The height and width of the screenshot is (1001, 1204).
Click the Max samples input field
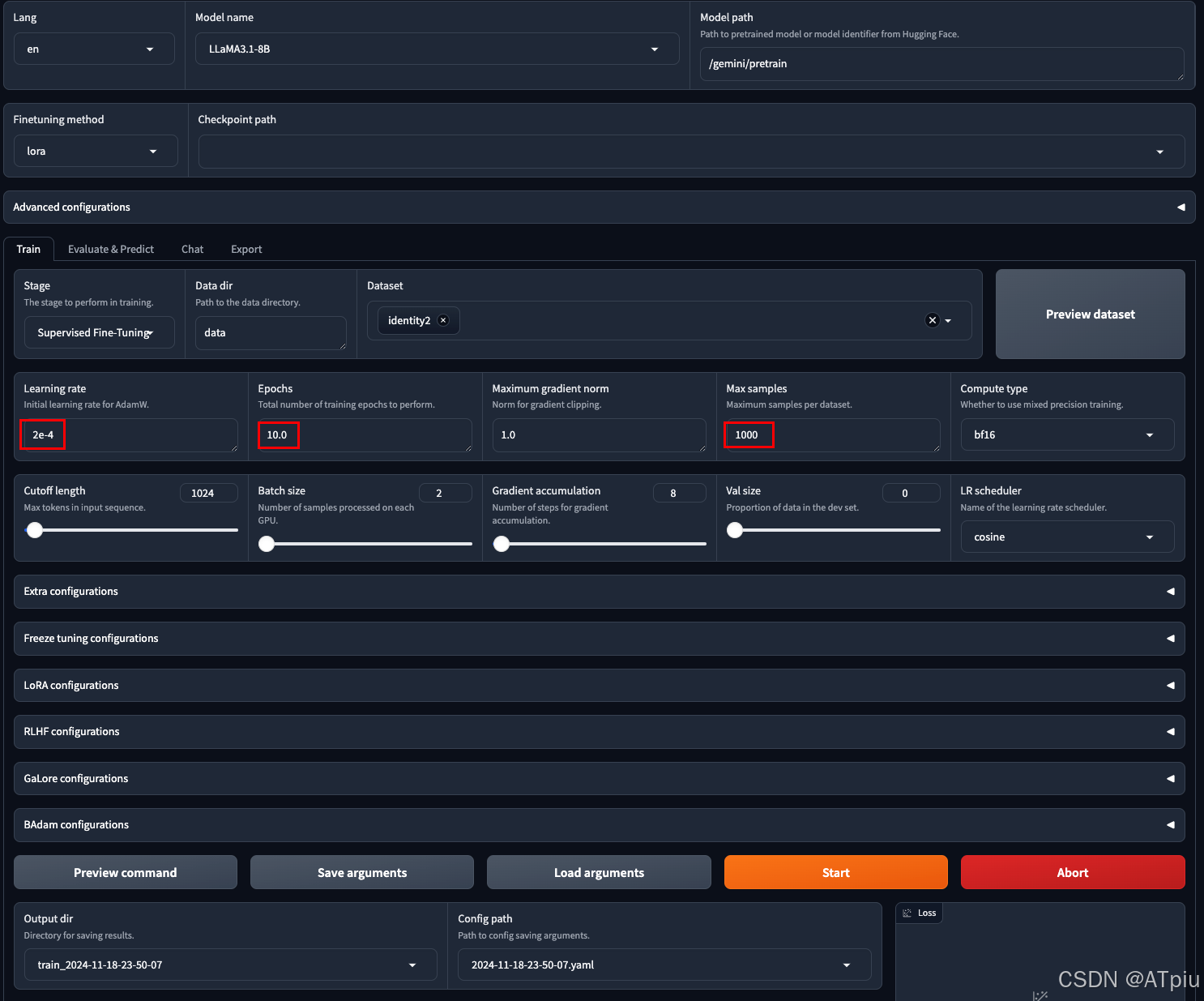pos(833,435)
